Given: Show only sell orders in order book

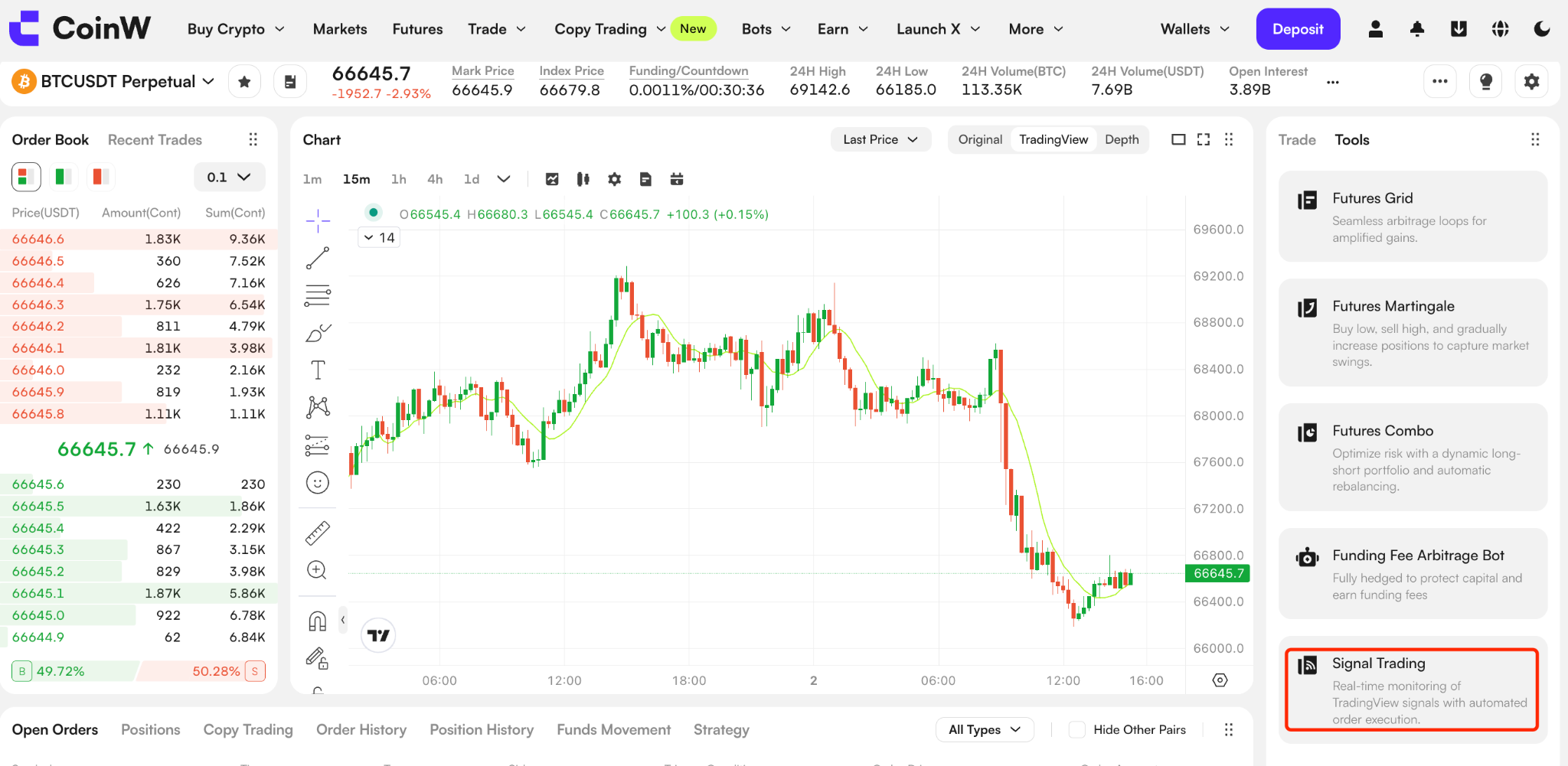Looking at the screenshot, I should [x=100, y=177].
